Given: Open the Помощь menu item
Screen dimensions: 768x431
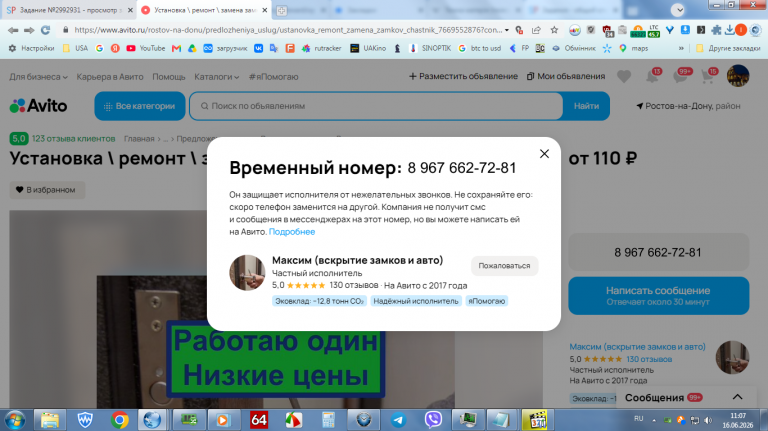Looking at the screenshot, I should (168, 77).
